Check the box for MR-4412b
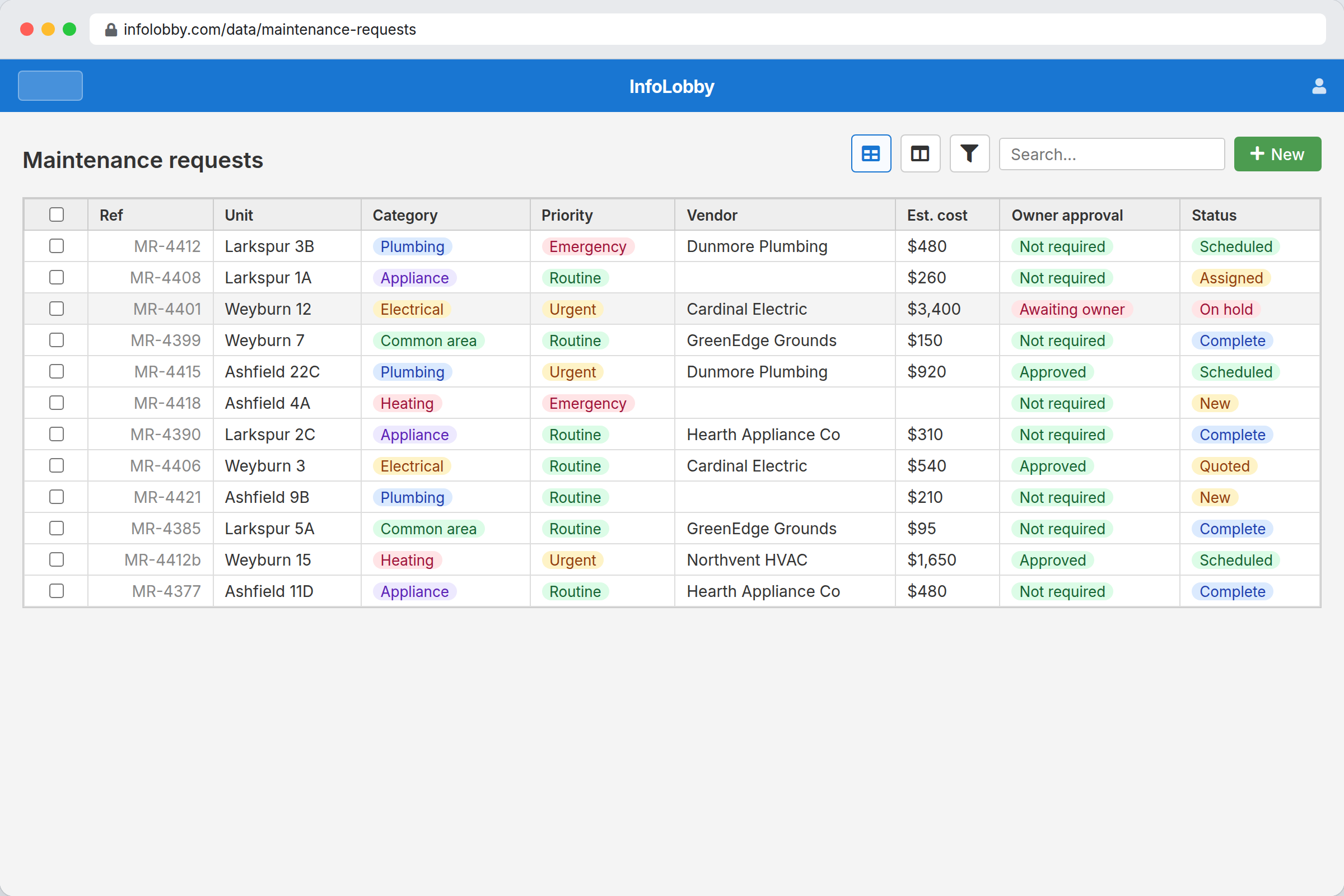 tap(57, 560)
